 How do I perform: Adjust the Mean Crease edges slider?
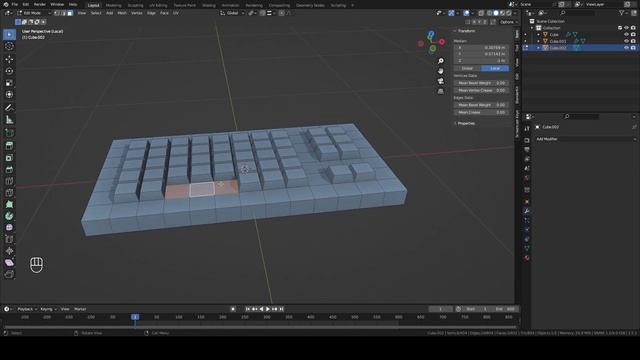coord(482,112)
